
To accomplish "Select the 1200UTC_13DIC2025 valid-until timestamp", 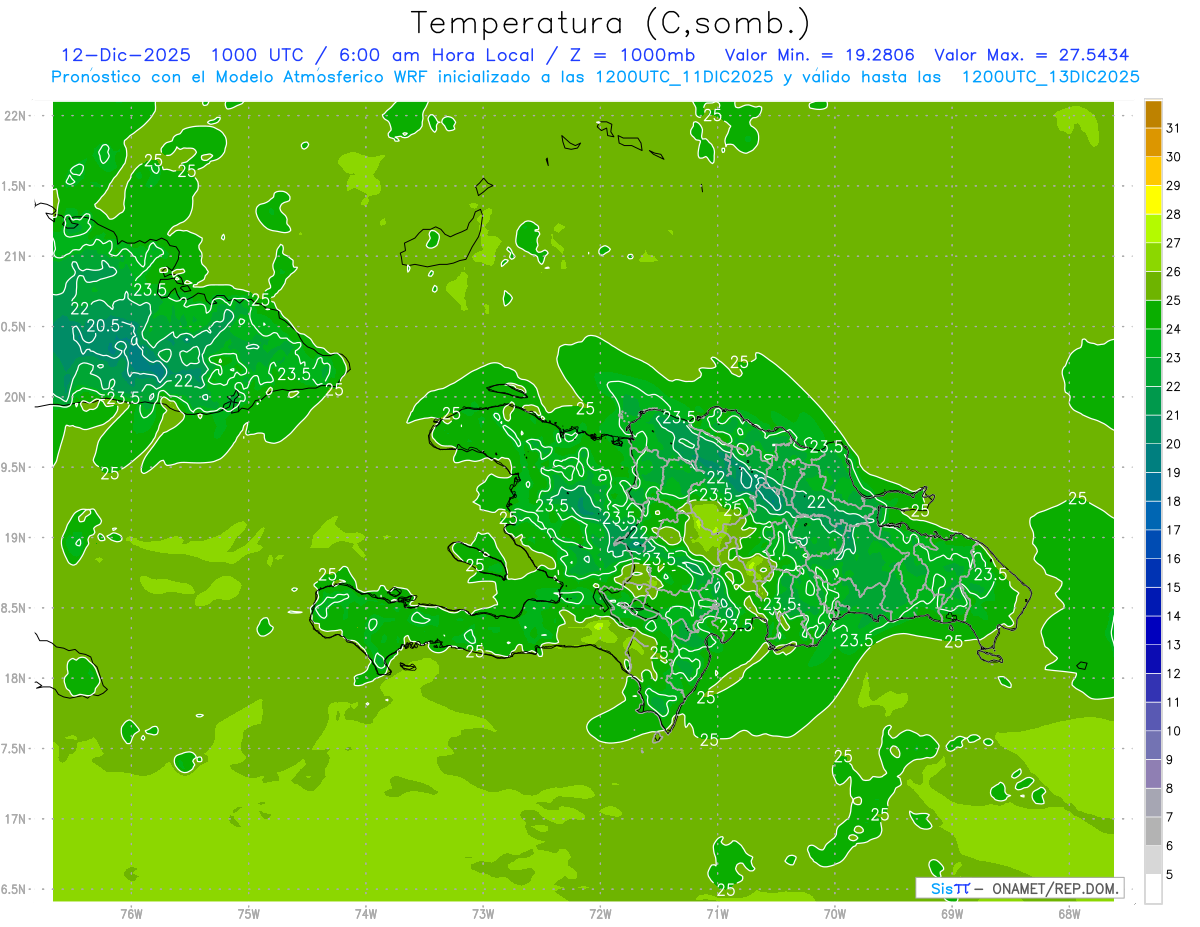I will click(x=1050, y=77).
